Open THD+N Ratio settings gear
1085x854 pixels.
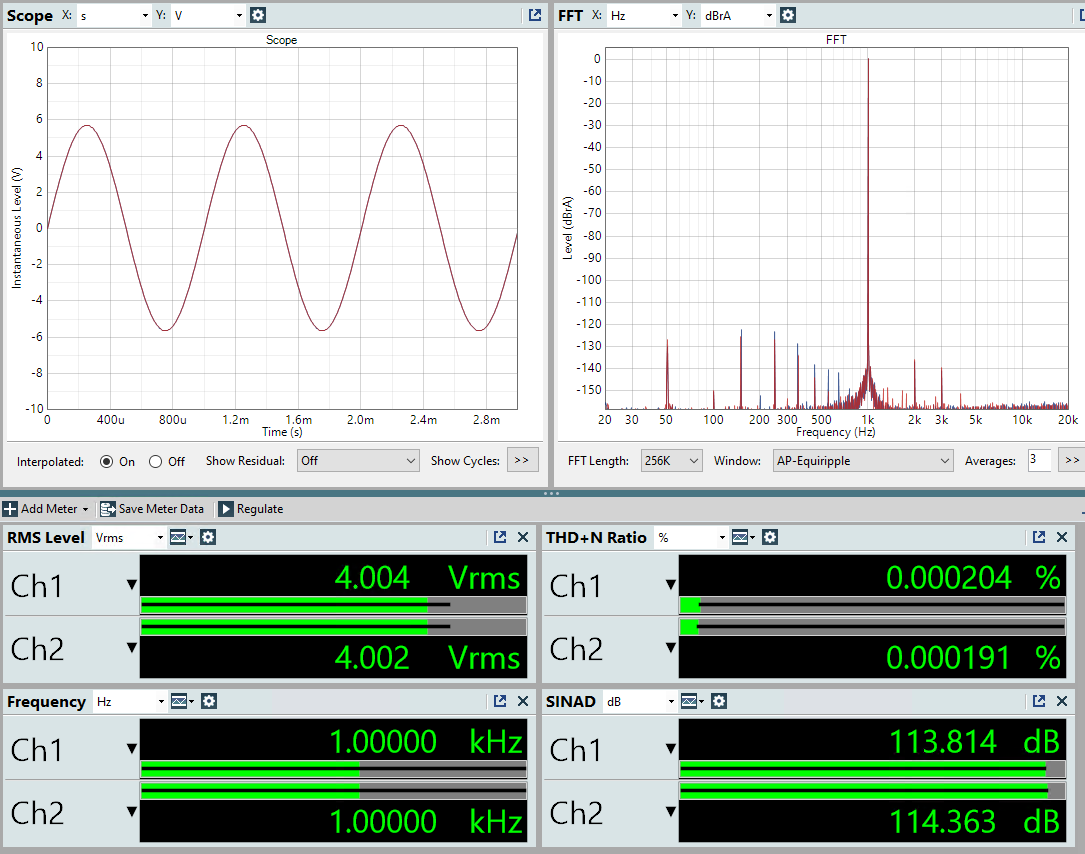769,537
